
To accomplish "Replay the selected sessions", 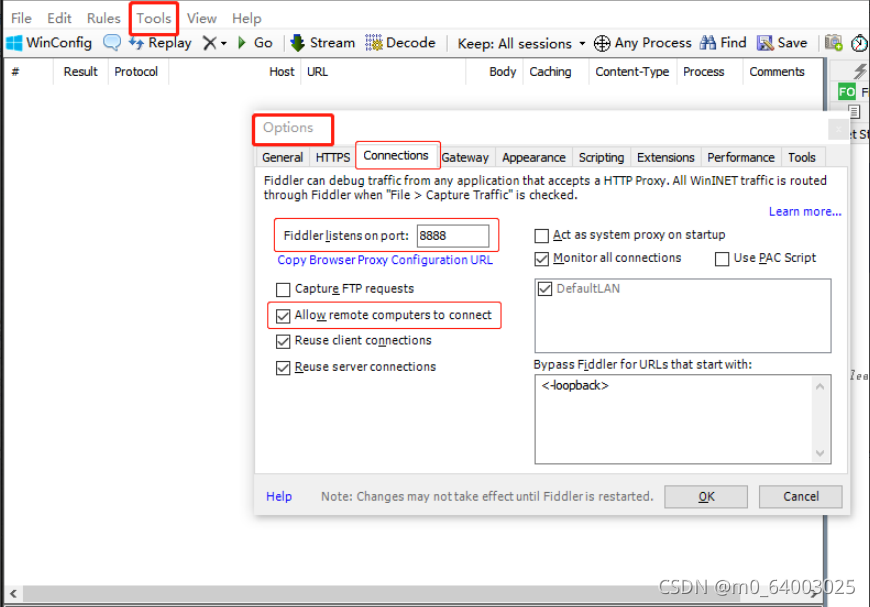I will click(160, 43).
